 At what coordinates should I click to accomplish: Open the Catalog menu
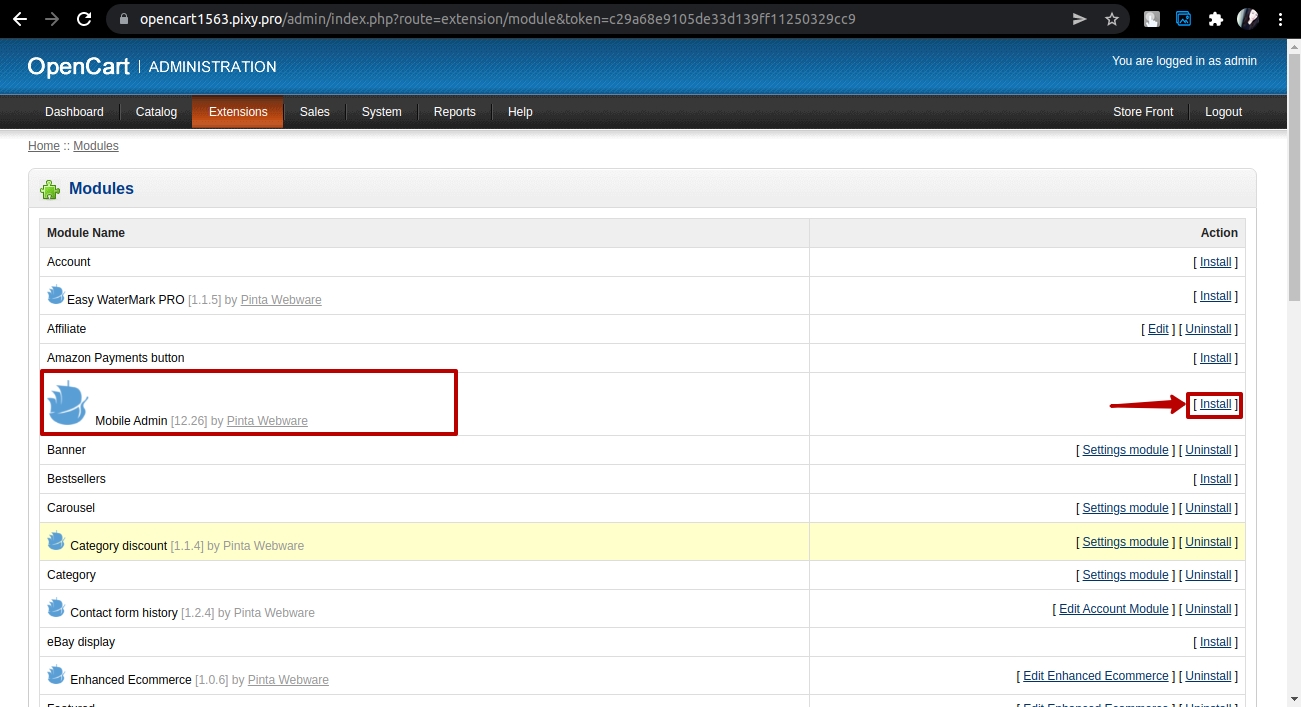point(156,112)
